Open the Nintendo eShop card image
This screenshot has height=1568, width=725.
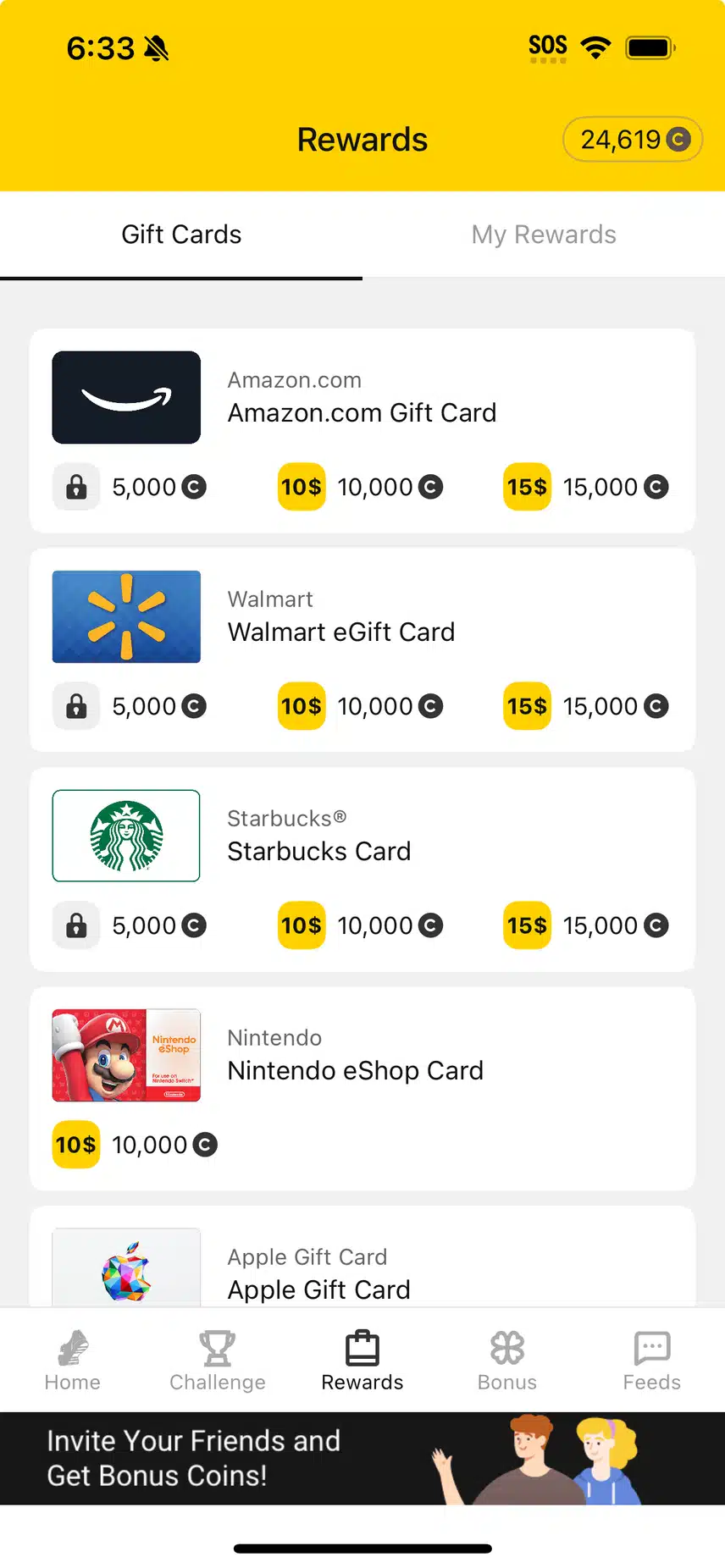pos(126,1055)
